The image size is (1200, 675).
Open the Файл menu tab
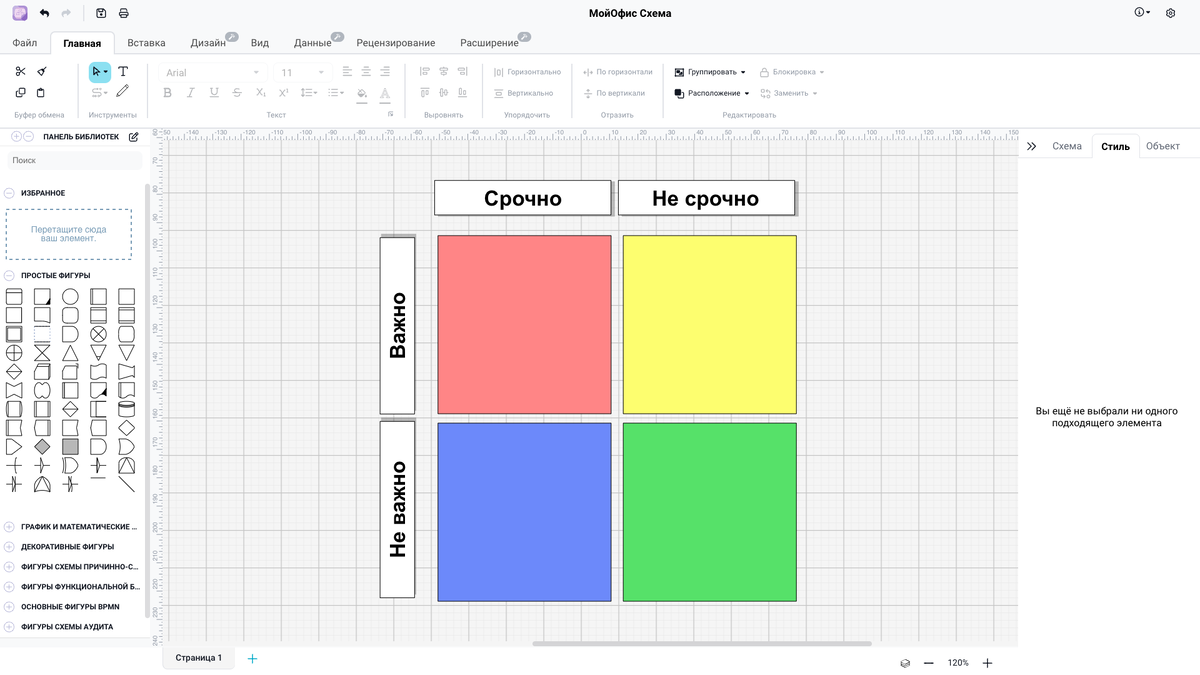point(25,43)
